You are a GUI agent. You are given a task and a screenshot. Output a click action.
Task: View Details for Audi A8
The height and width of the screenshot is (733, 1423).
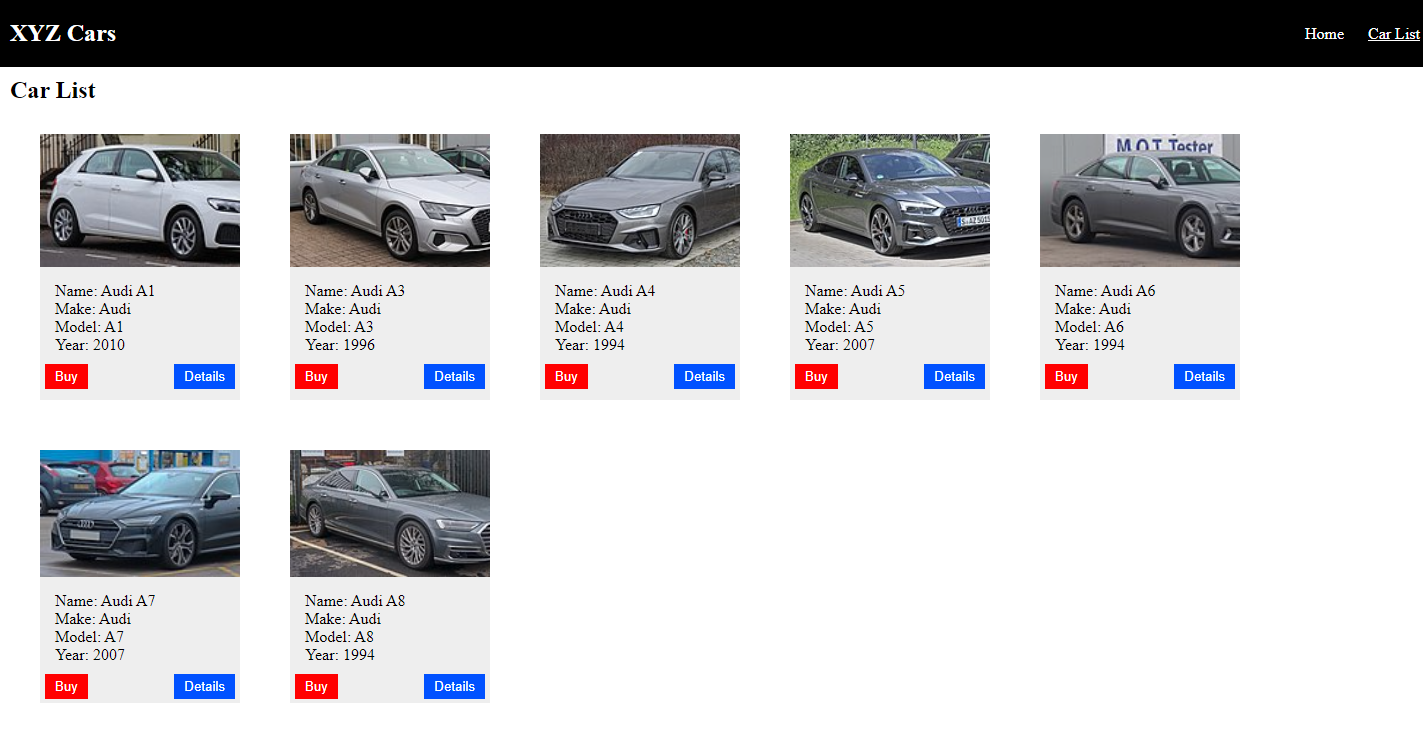pyautogui.click(x=454, y=686)
